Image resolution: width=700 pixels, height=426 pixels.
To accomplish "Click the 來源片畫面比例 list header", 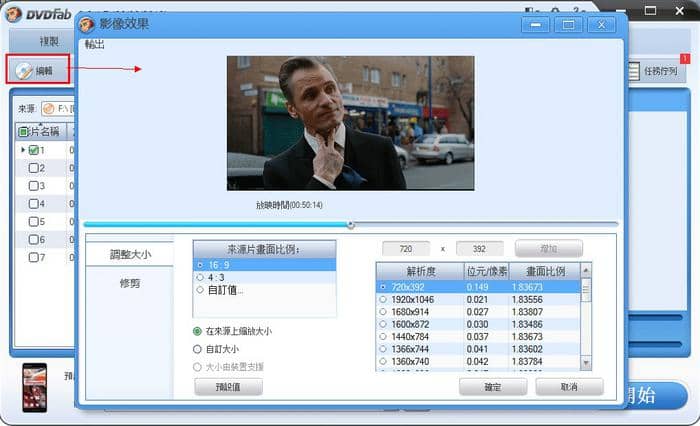I will point(264,249).
